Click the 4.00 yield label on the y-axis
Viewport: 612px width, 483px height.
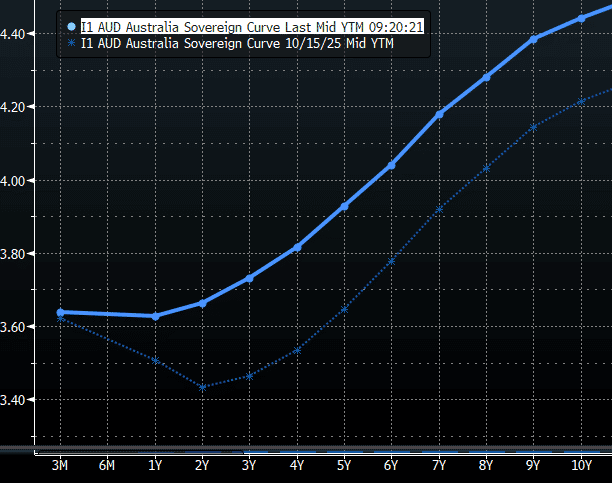pyautogui.click(x=20, y=180)
